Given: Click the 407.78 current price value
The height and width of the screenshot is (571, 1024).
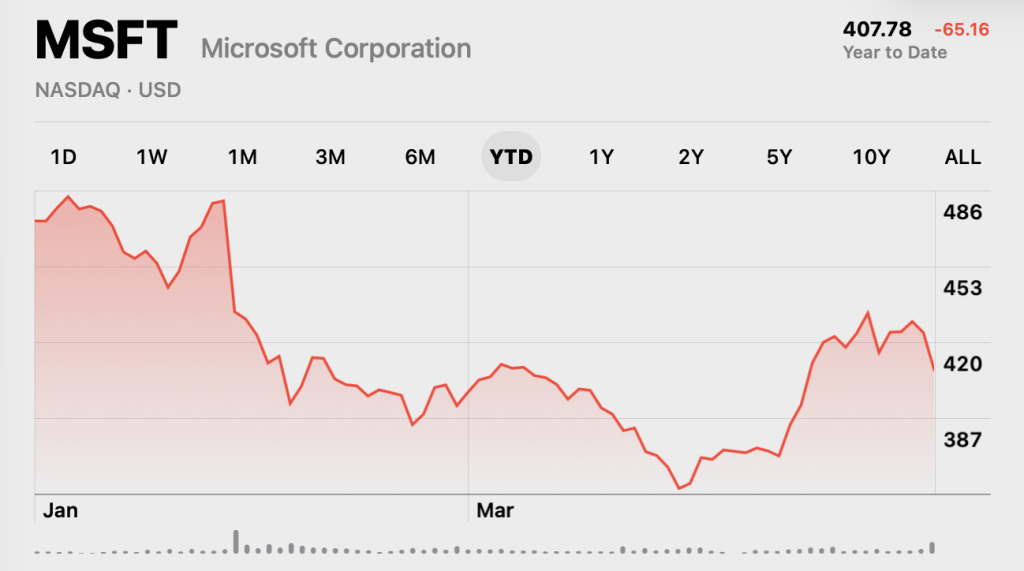Looking at the screenshot, I should click(876, 29).
